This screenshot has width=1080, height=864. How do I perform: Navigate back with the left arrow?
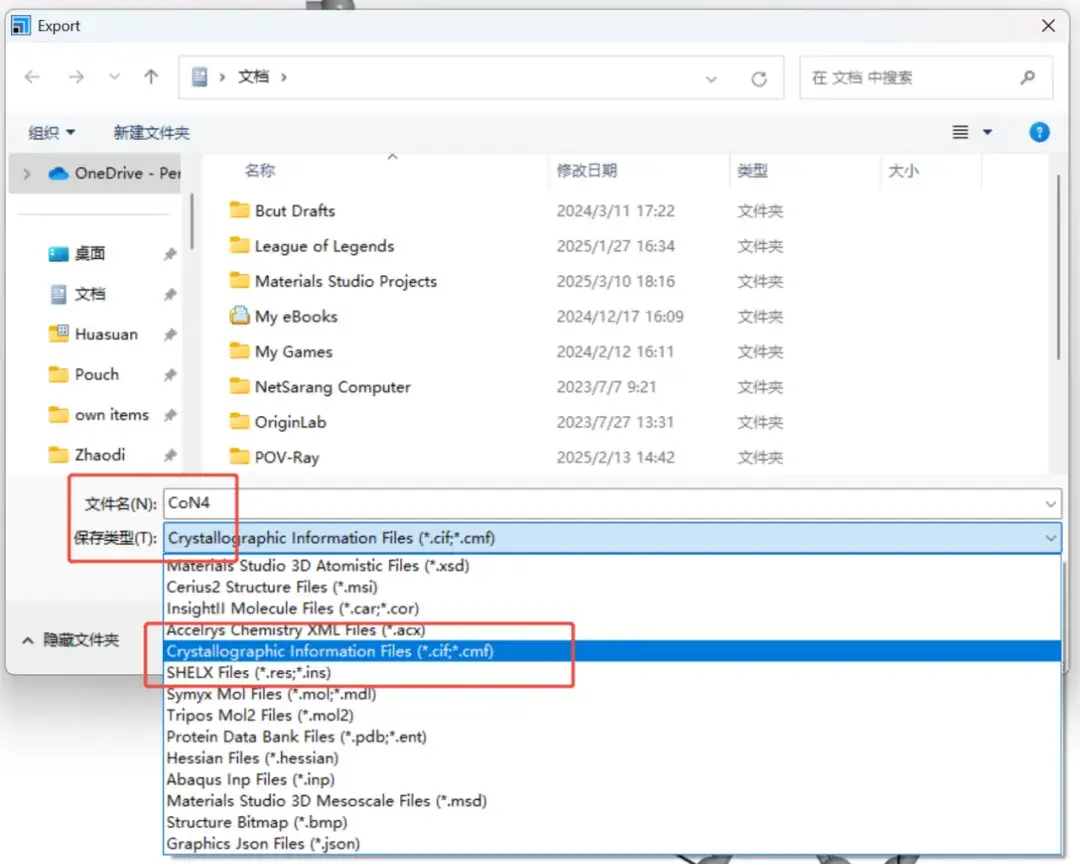31,77
